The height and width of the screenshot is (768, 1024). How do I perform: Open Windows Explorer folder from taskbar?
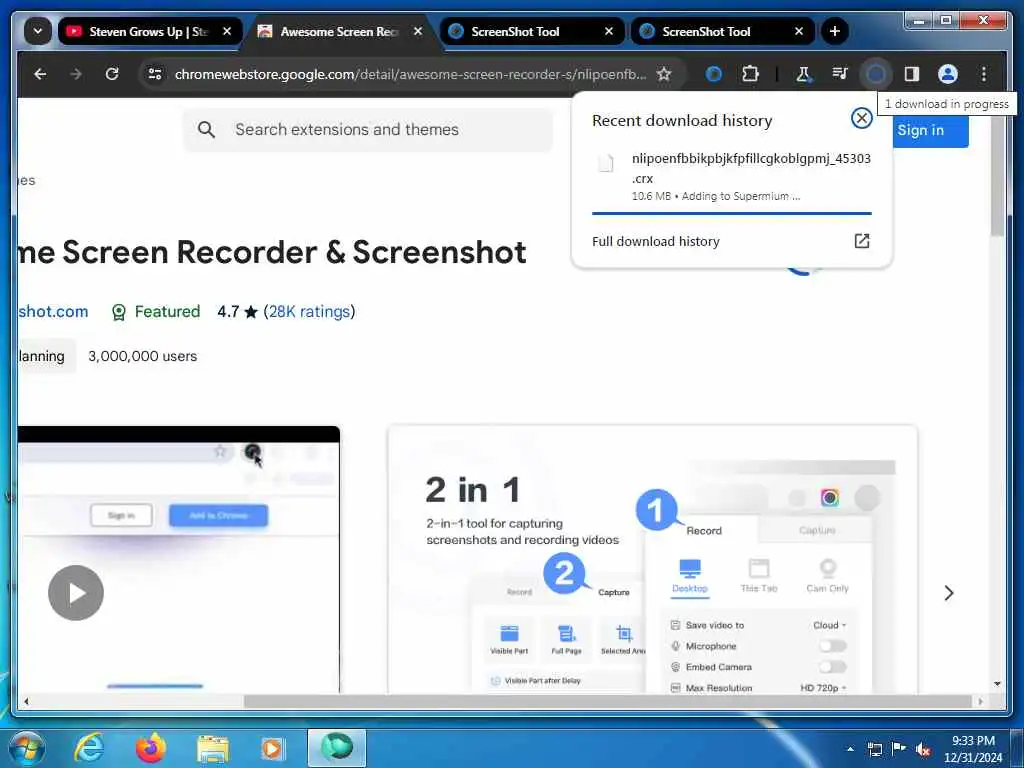(213, 748)
